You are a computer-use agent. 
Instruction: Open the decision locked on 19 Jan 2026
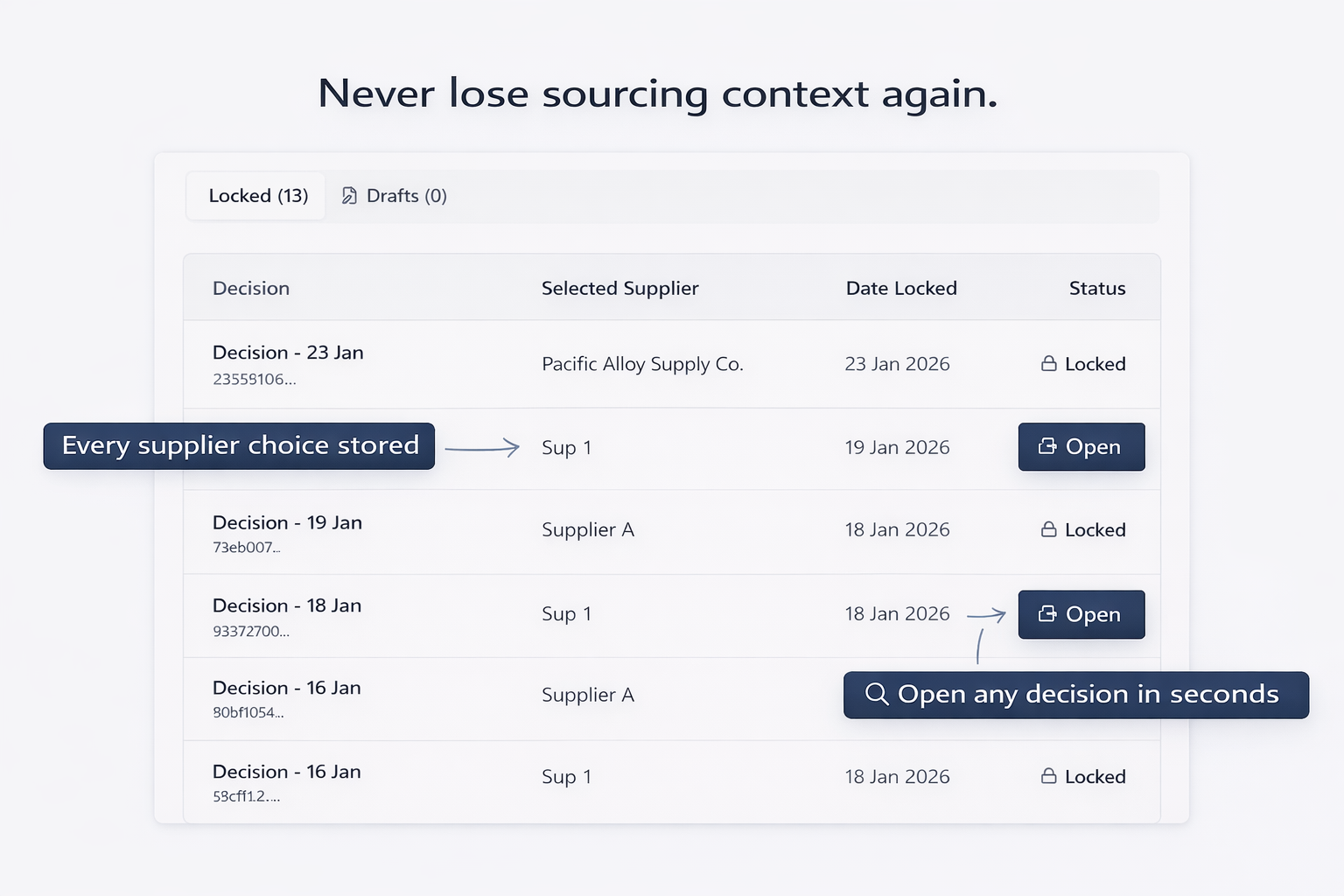pos(1081,446)
